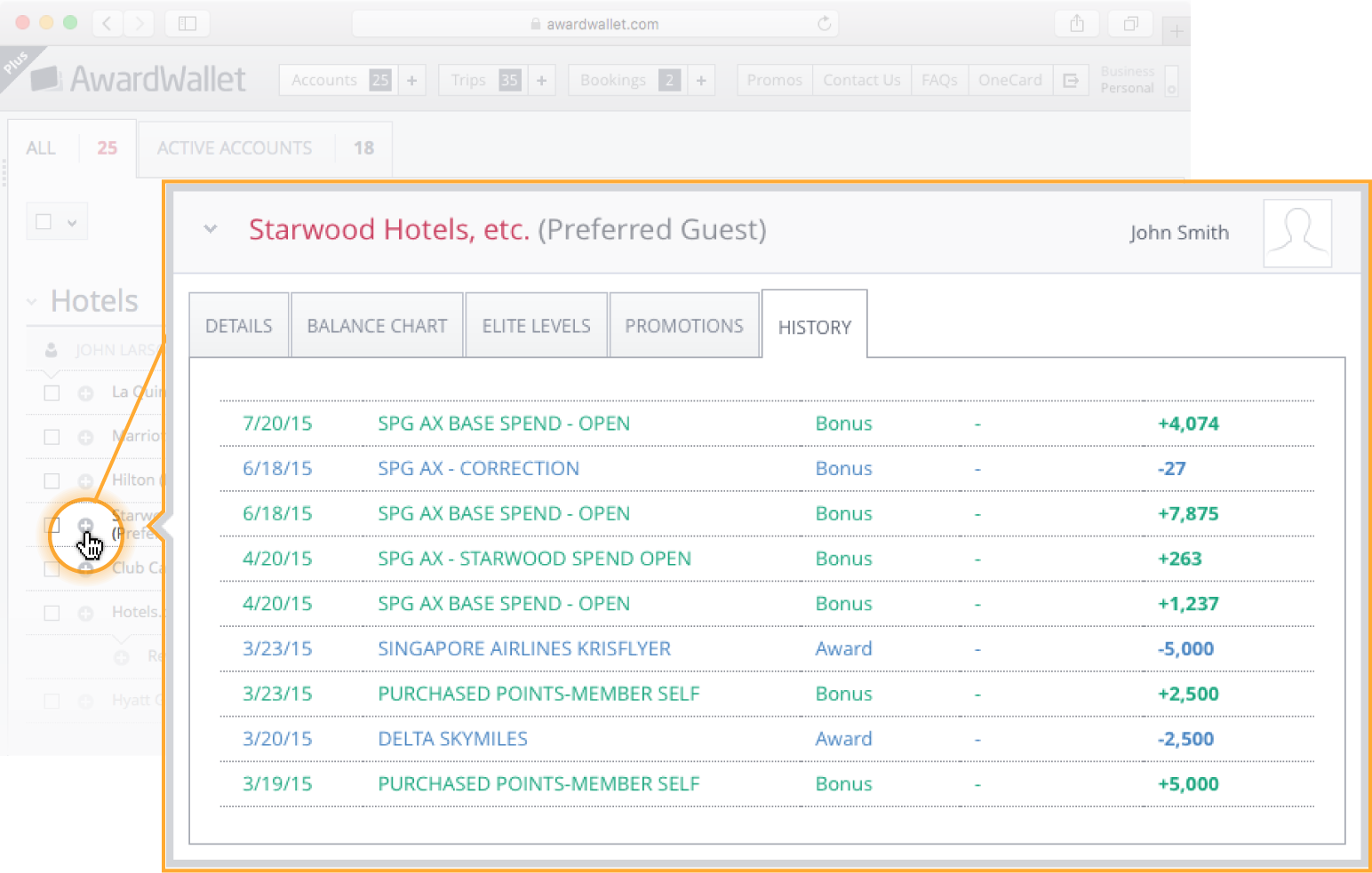
Task: Add a new account with the plus icon
Action: (411, 80)
